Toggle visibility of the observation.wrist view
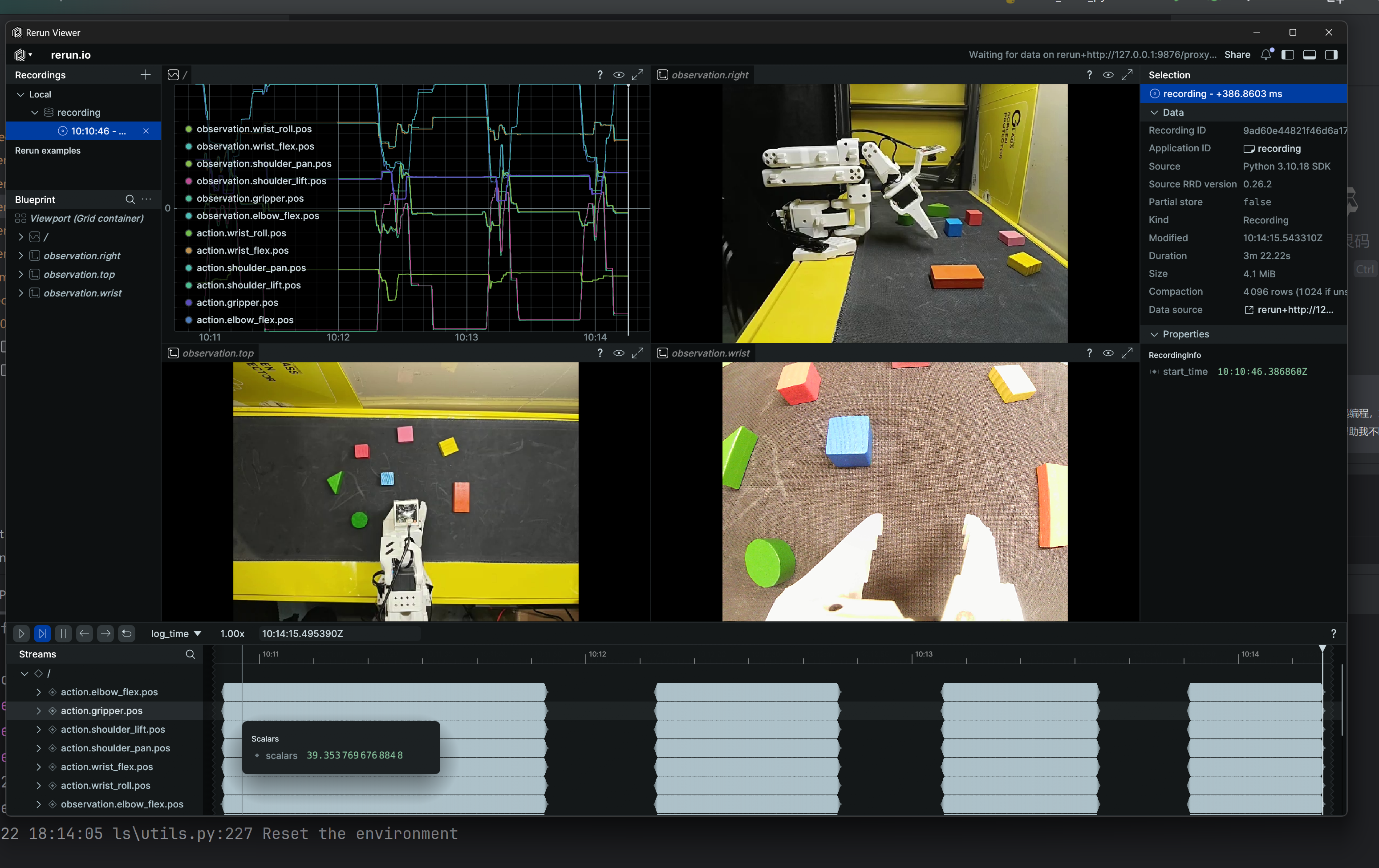This screenshot has width=1379, height=868. pos(1108,353)
